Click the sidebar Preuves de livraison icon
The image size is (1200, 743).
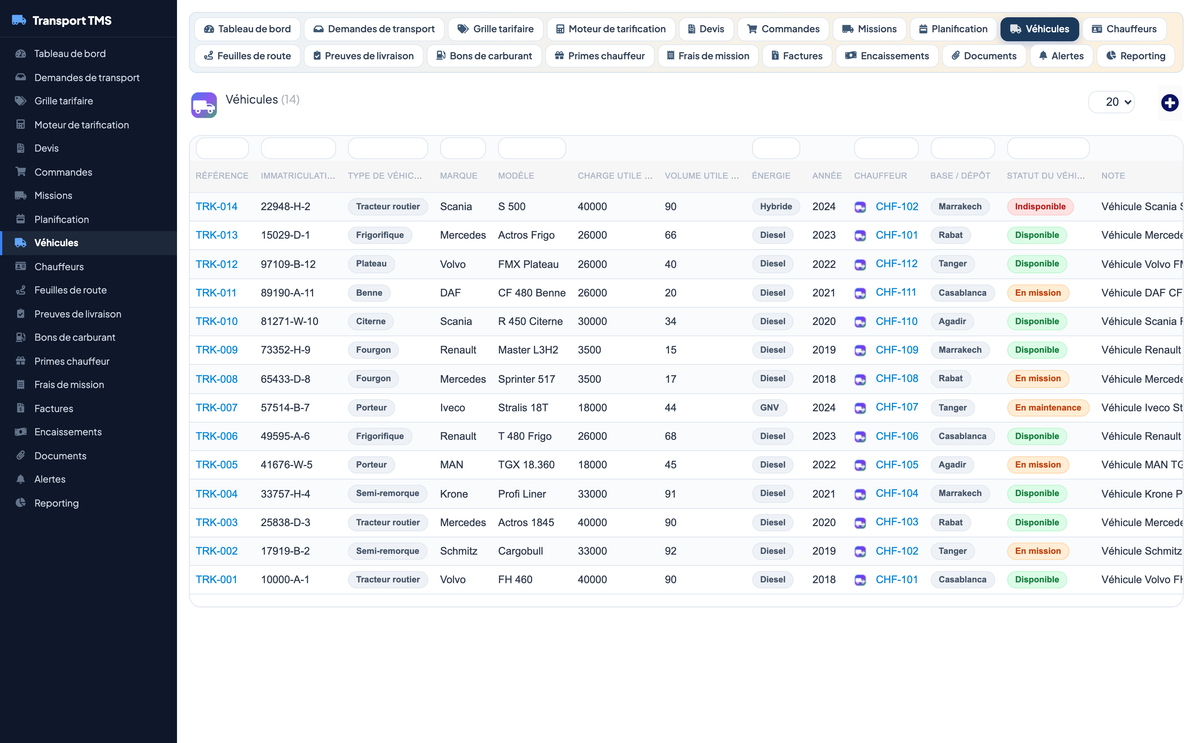click(21, 314)
